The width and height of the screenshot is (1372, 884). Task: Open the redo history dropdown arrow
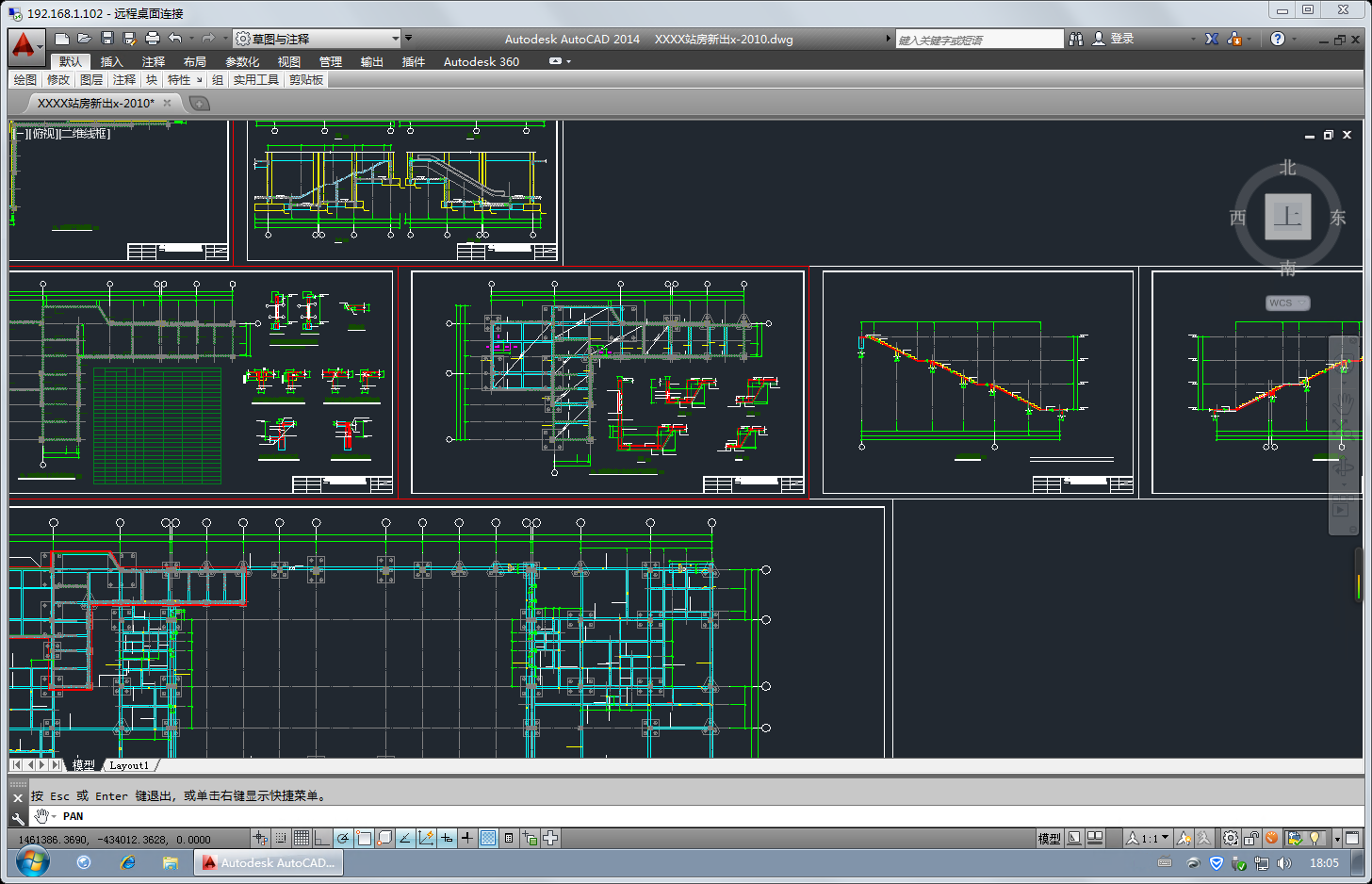pos(224,39)
